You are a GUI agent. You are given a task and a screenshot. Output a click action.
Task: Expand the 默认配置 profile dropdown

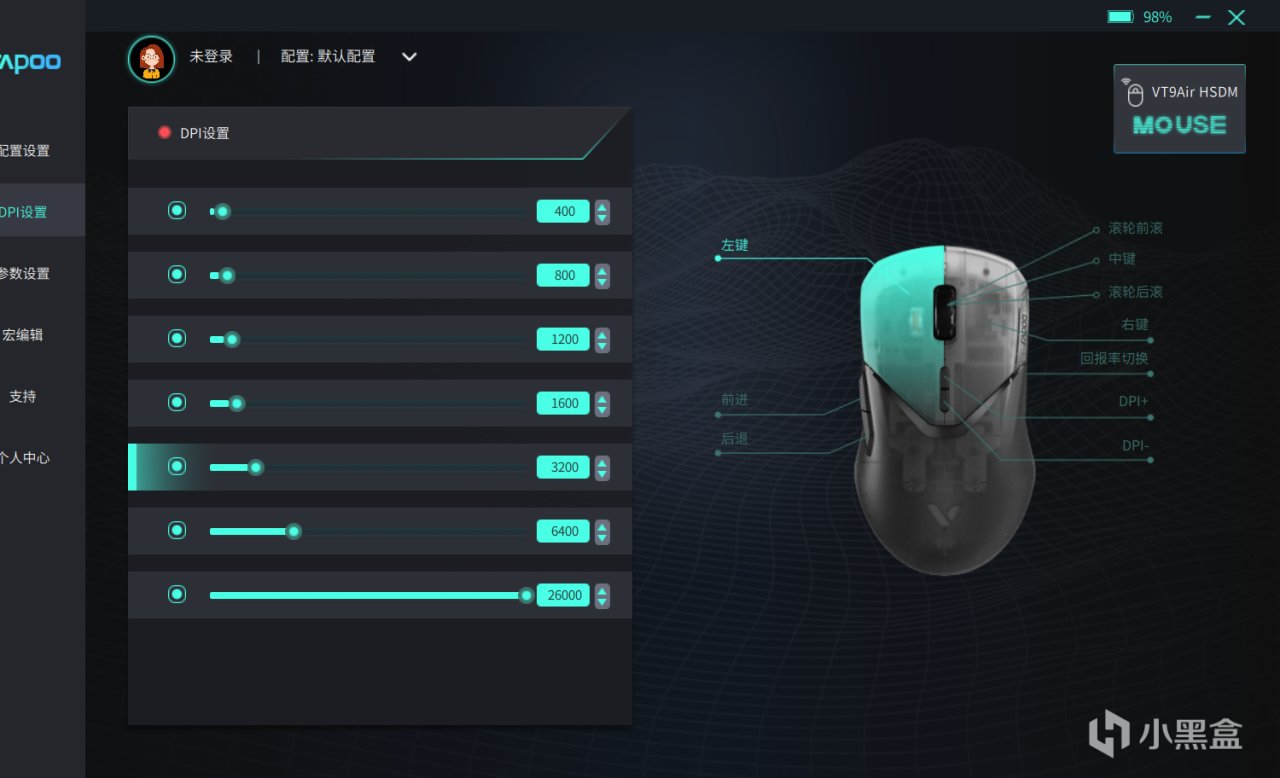tap(409, 57)
